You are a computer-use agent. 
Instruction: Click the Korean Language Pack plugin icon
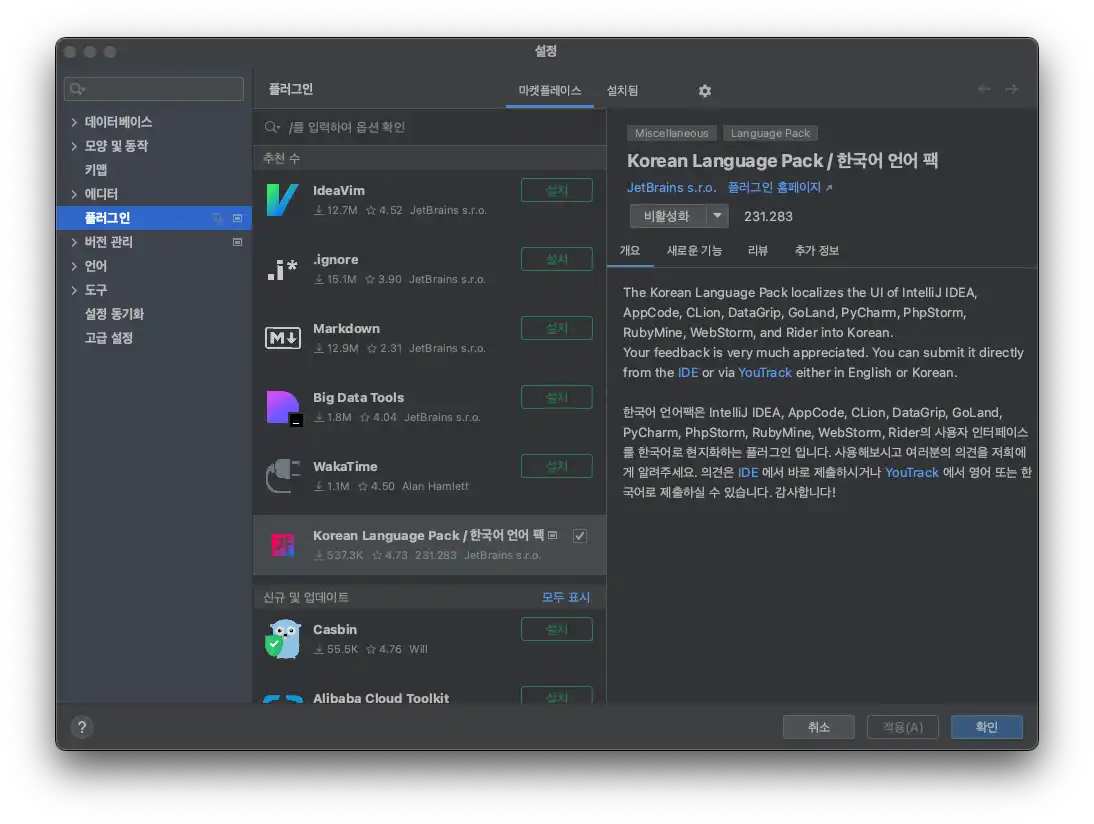283,544
